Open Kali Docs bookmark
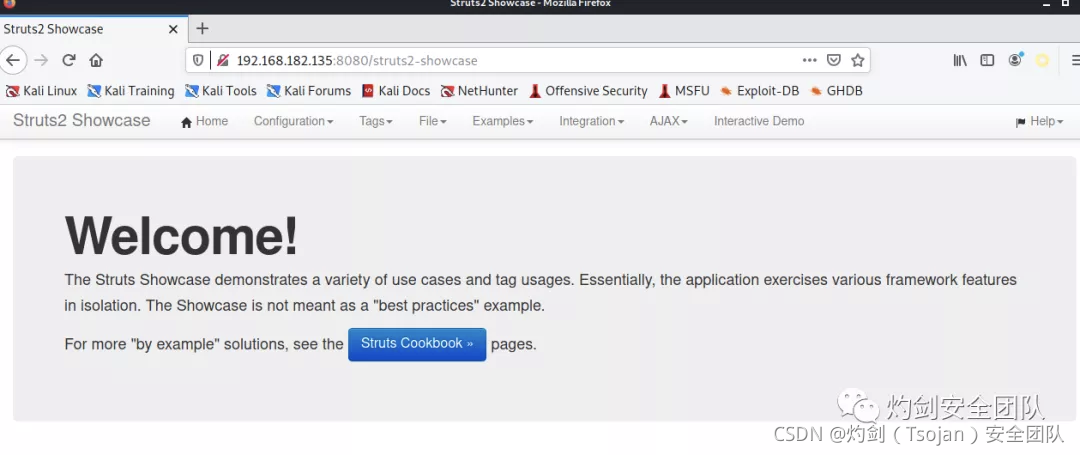The height and width of the screenshot is (455, 1080). point(396,91)
